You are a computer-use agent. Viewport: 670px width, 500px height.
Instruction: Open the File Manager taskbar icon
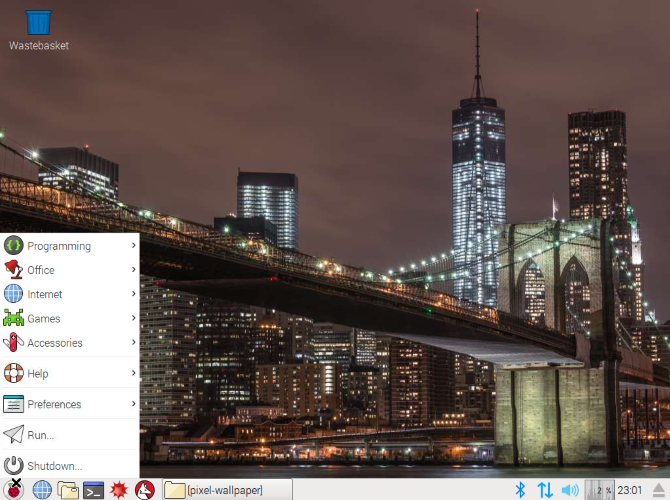68,489
